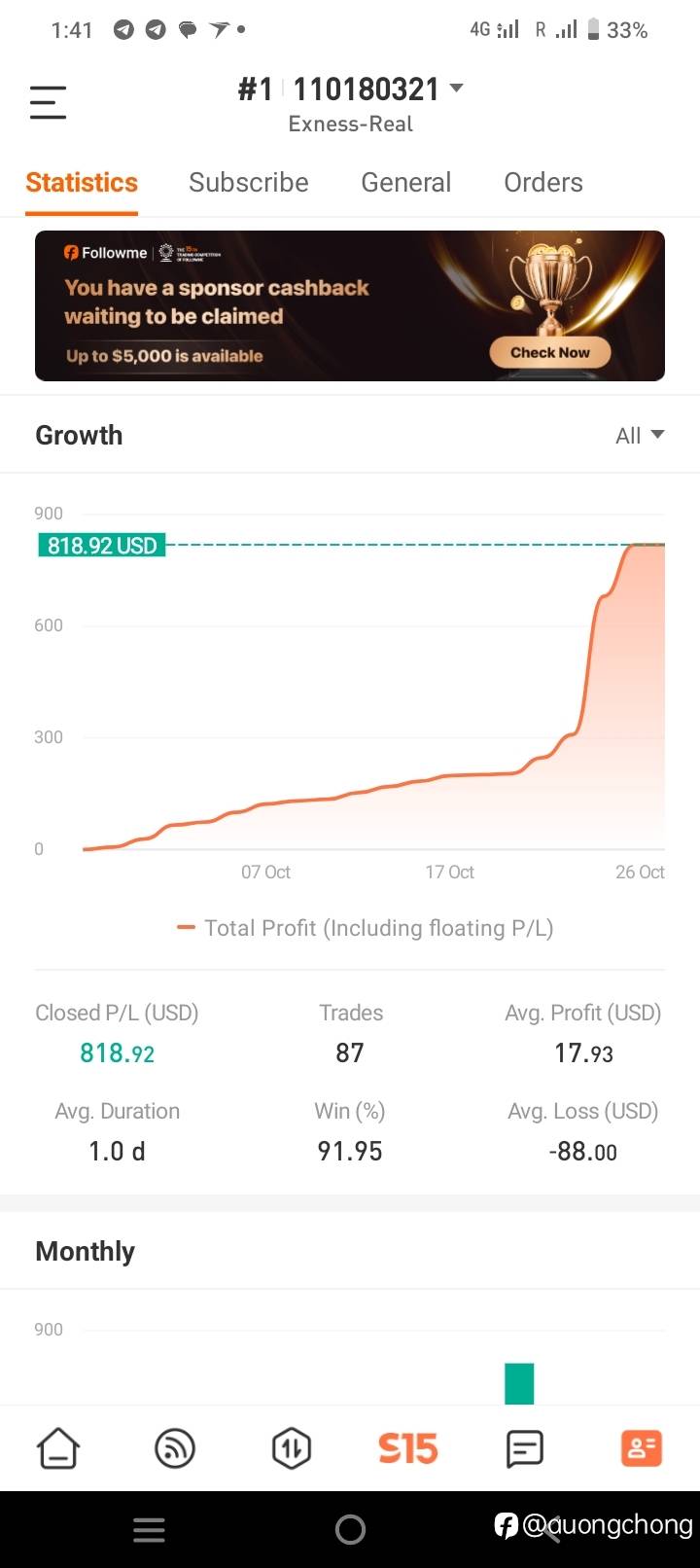
Task: Open the hamburger side menu
Action: click(x=48, y=102)
